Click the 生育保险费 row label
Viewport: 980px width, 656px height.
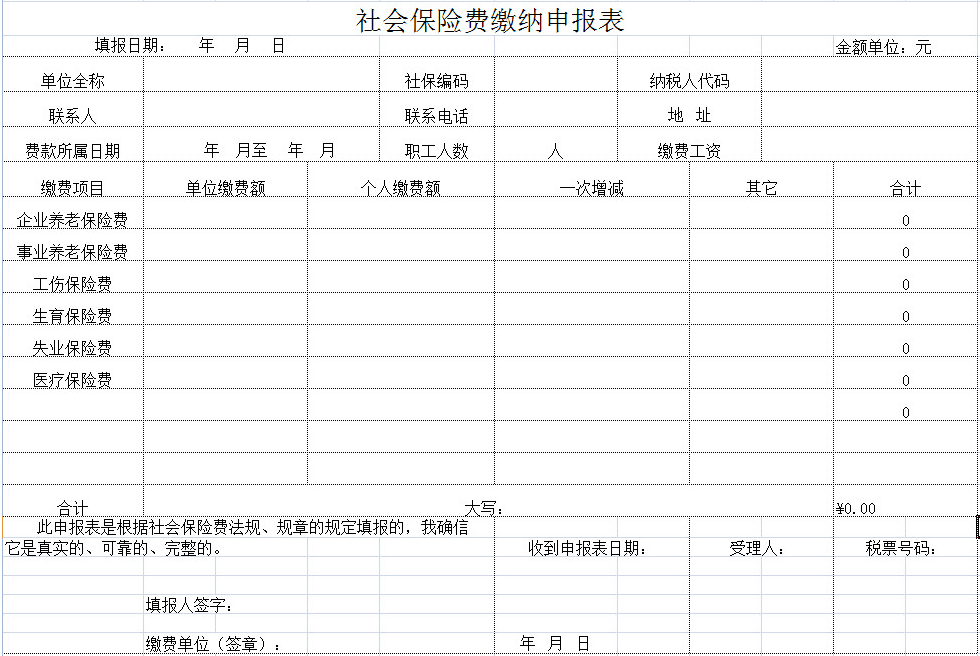pyautogui.click(x=72, y=316)
